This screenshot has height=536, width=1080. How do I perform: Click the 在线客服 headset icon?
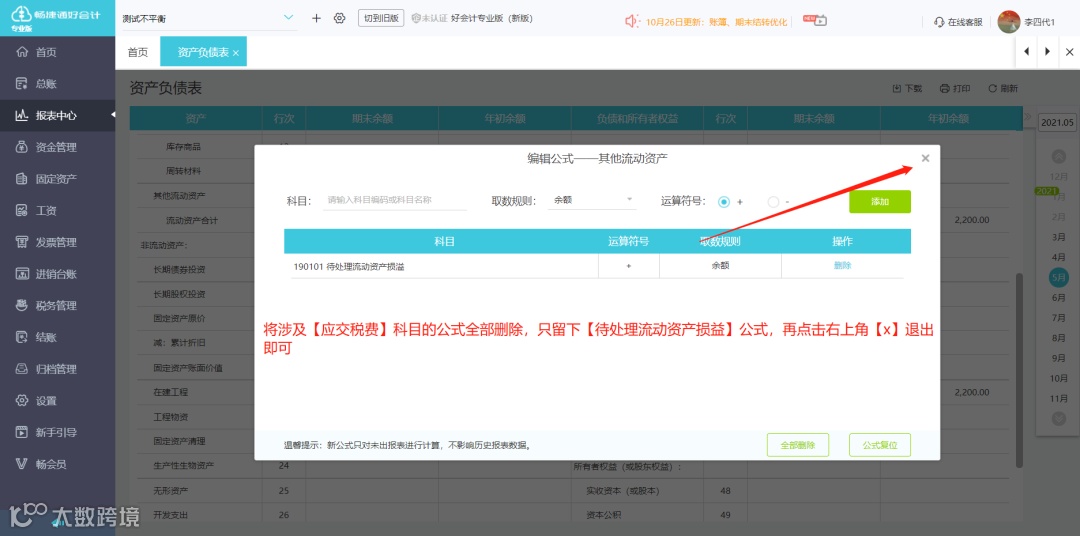pyautogui.click(x=939, y=21)
